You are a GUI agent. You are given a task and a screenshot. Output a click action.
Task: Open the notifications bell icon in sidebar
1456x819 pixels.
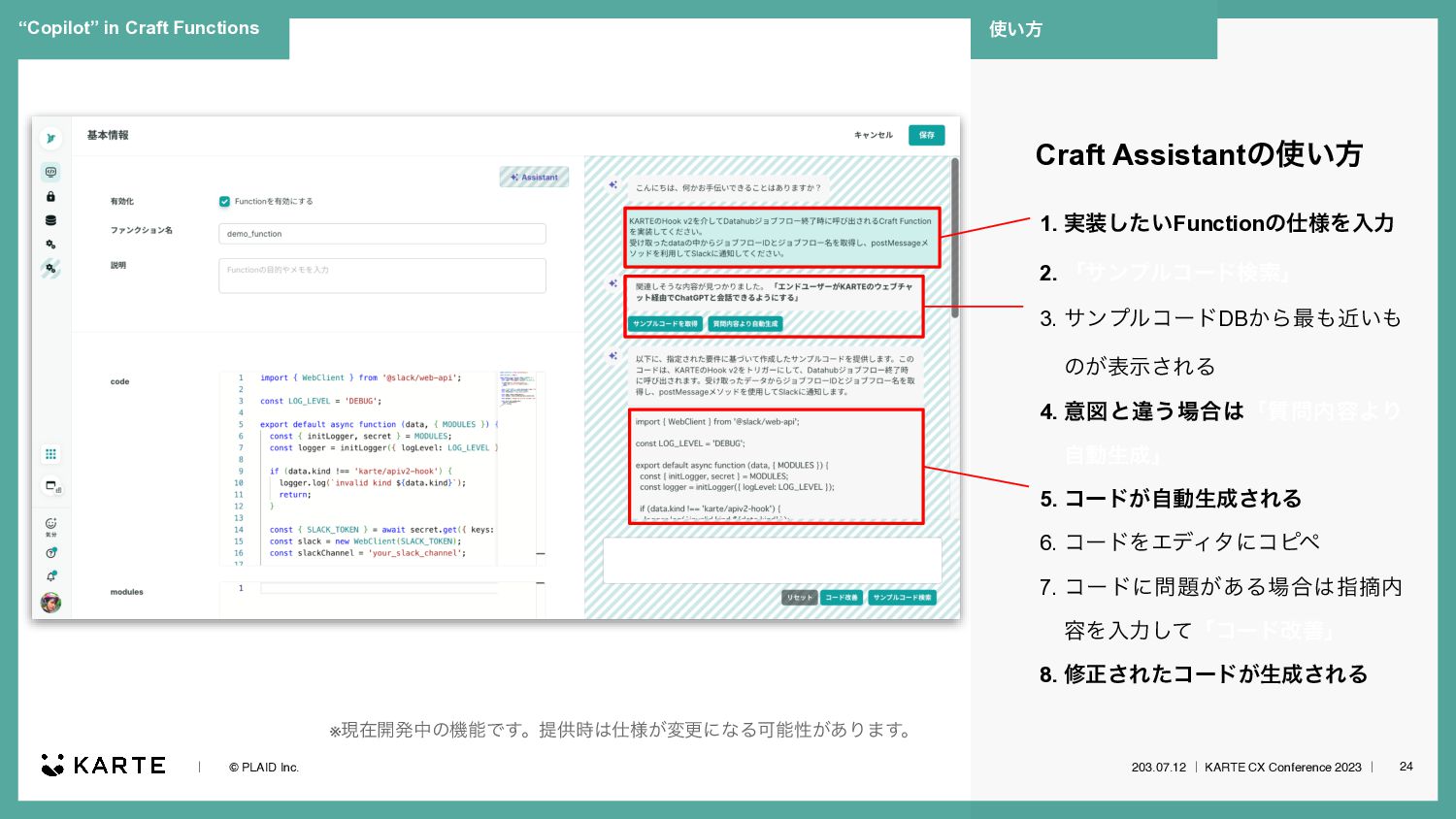point(50,576)
